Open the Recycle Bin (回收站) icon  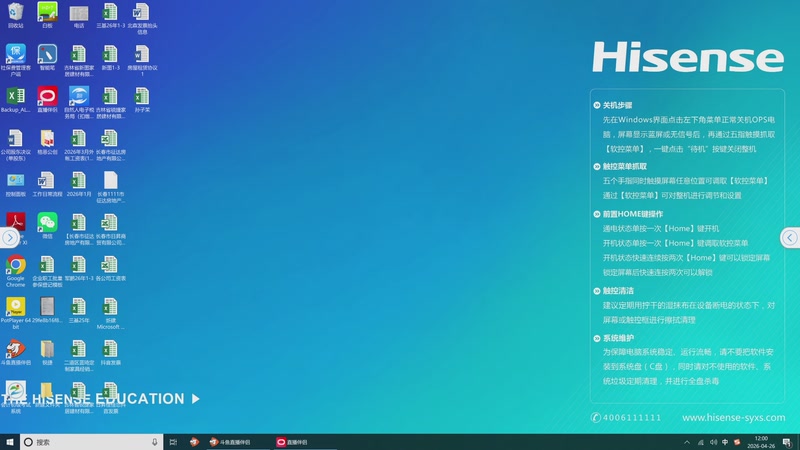pos(16,15)
